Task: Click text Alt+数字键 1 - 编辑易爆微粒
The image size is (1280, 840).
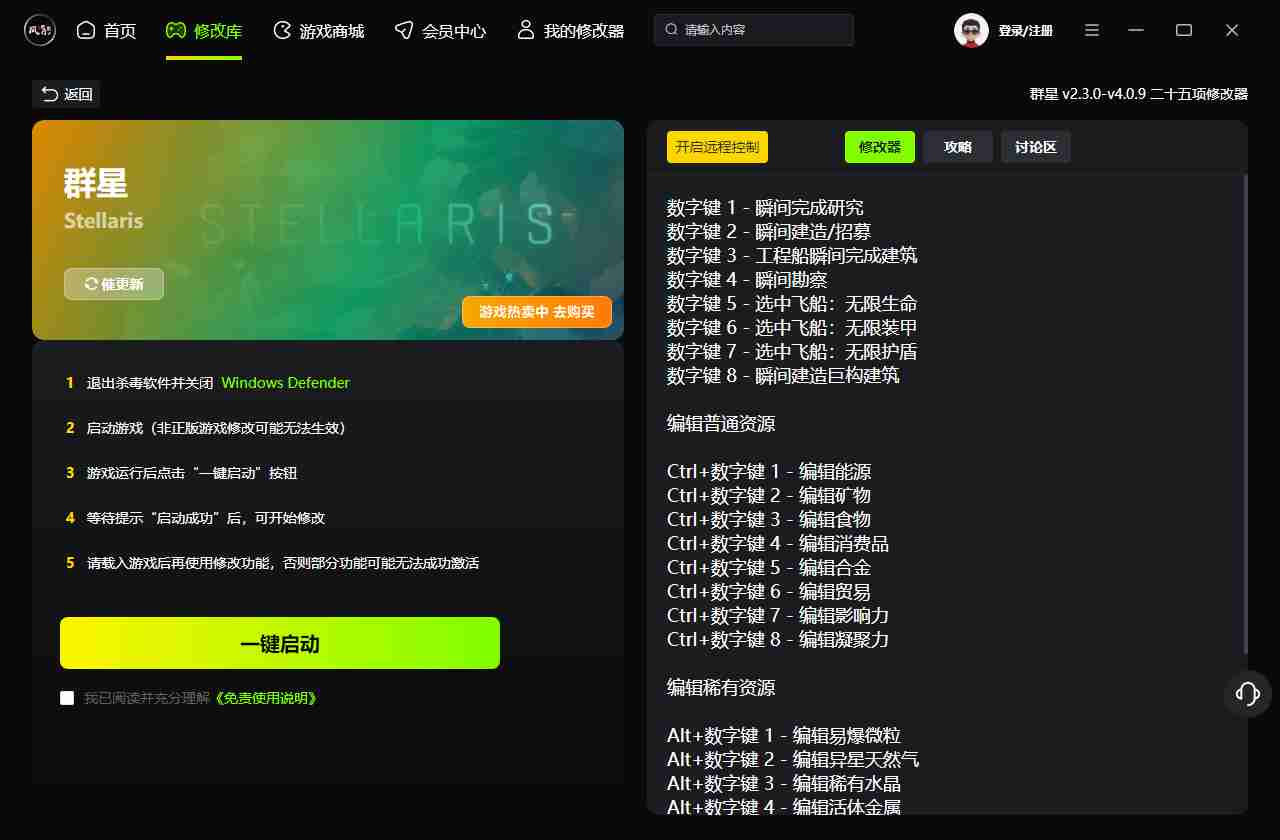Action: (x=784, y=736)
